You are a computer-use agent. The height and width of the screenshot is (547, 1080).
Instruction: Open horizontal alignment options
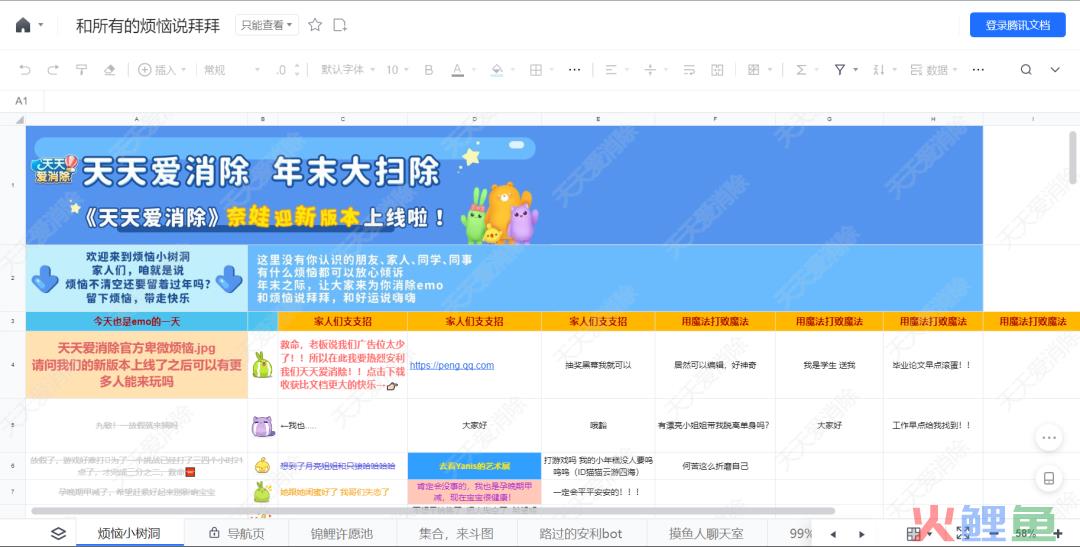point(611,70)
